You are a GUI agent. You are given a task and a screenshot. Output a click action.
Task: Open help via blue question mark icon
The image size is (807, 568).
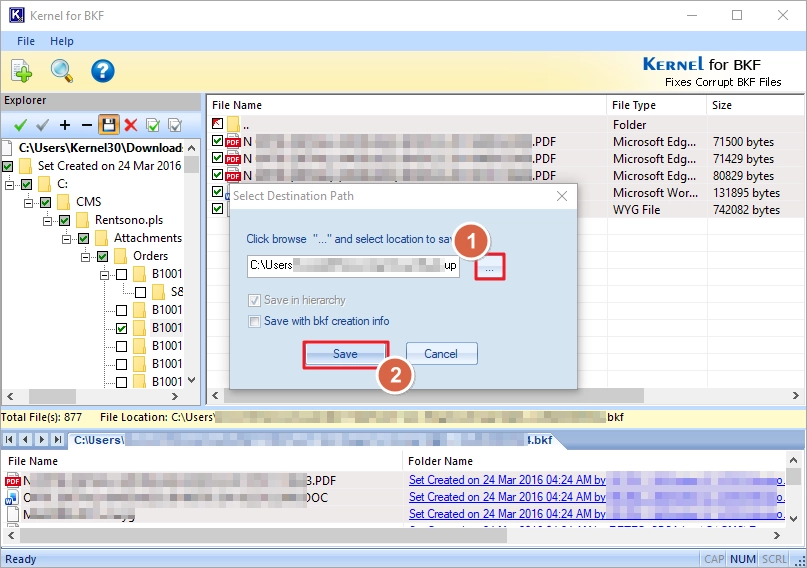(x=102, y=71)
